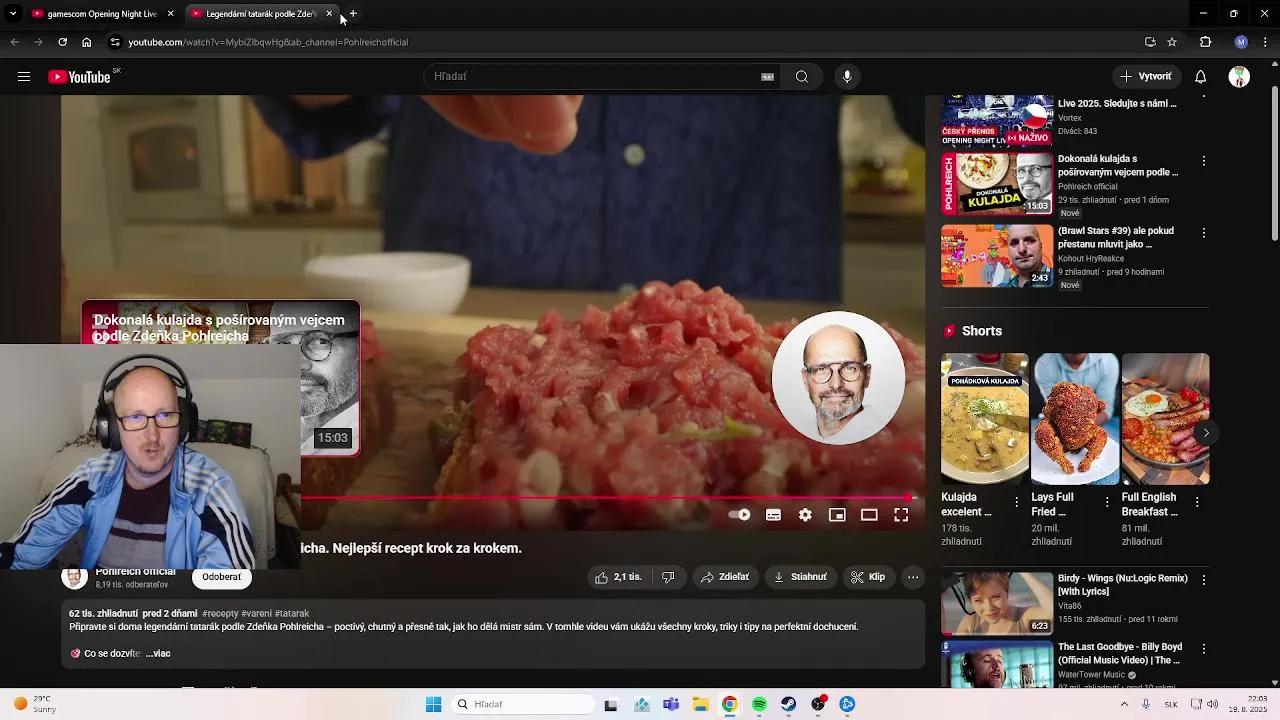Open Brawl Stars #39 video thumbnail
The height and width of the screenshot is (720, 1280).
click(x=997, y=256)
